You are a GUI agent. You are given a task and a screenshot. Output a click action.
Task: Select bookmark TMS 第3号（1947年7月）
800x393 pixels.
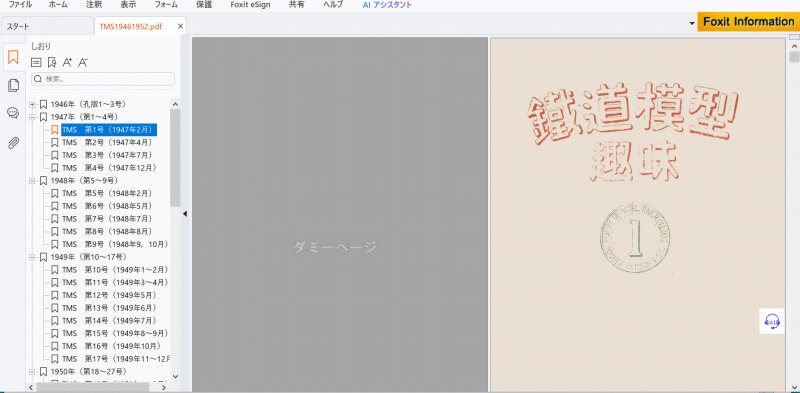click(107, 155)
